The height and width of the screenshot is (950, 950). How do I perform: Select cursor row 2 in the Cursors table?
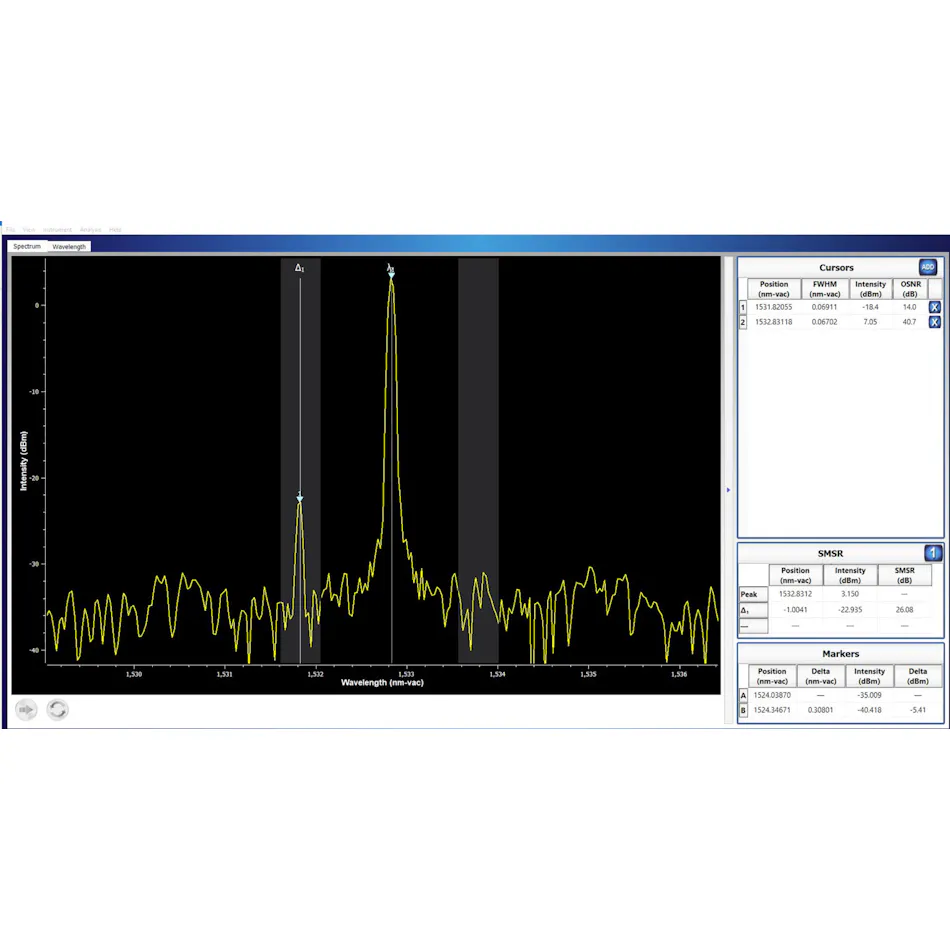tap(773, 321)
